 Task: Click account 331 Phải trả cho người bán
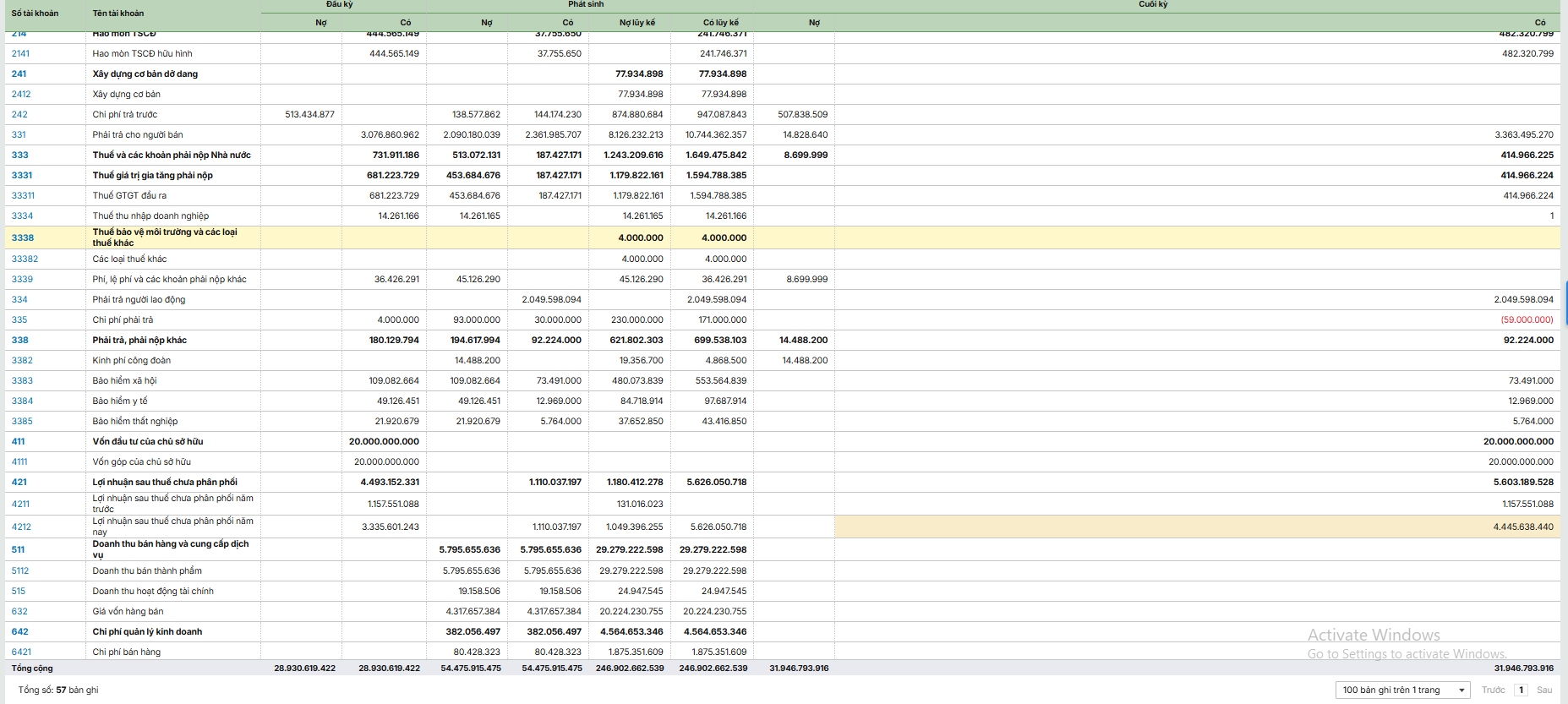click(19, 135)
